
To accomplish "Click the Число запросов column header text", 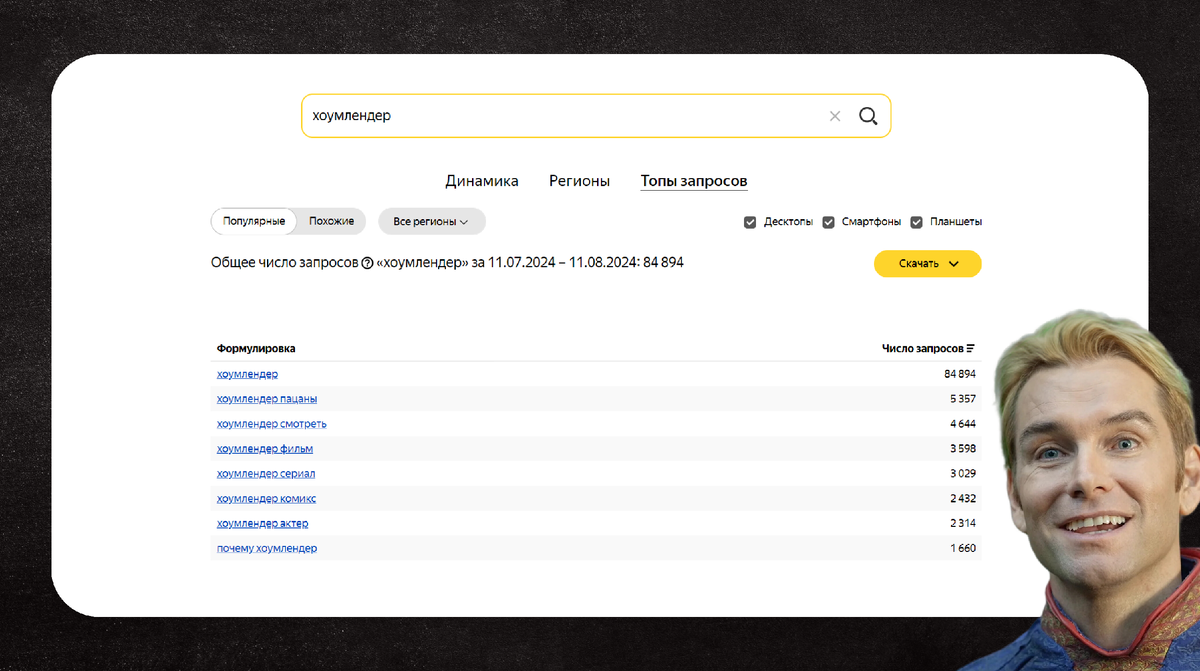I will click(922, 349).
